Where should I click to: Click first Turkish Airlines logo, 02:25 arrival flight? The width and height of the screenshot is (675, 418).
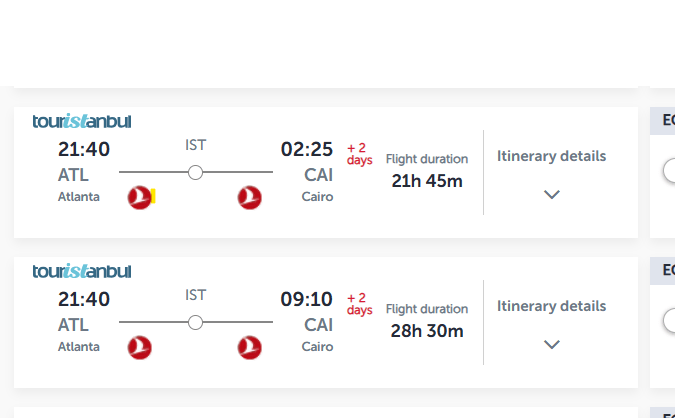click(x=140, y=197)
